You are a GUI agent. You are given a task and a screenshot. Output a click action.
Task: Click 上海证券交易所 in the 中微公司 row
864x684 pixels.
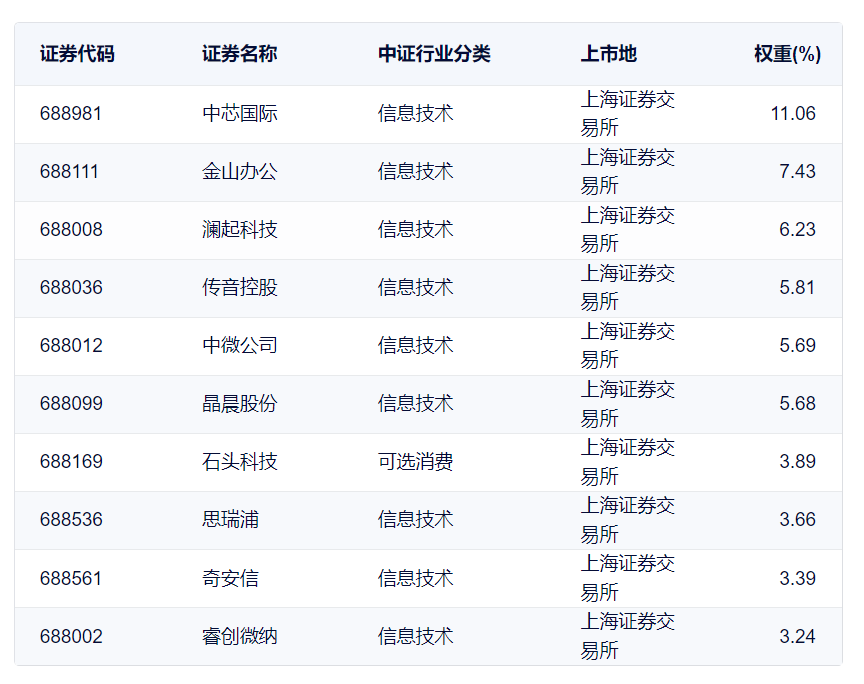tap(628, 346)
